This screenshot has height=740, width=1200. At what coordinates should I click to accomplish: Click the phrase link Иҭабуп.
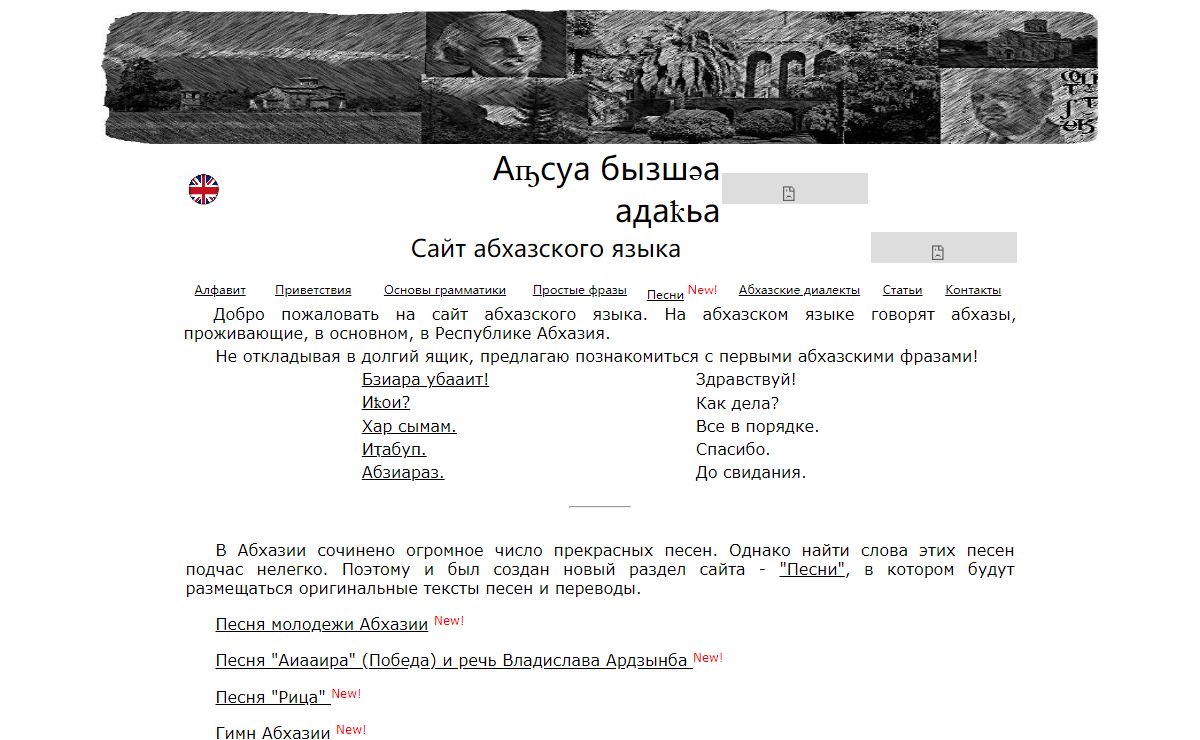pos(394,449)
